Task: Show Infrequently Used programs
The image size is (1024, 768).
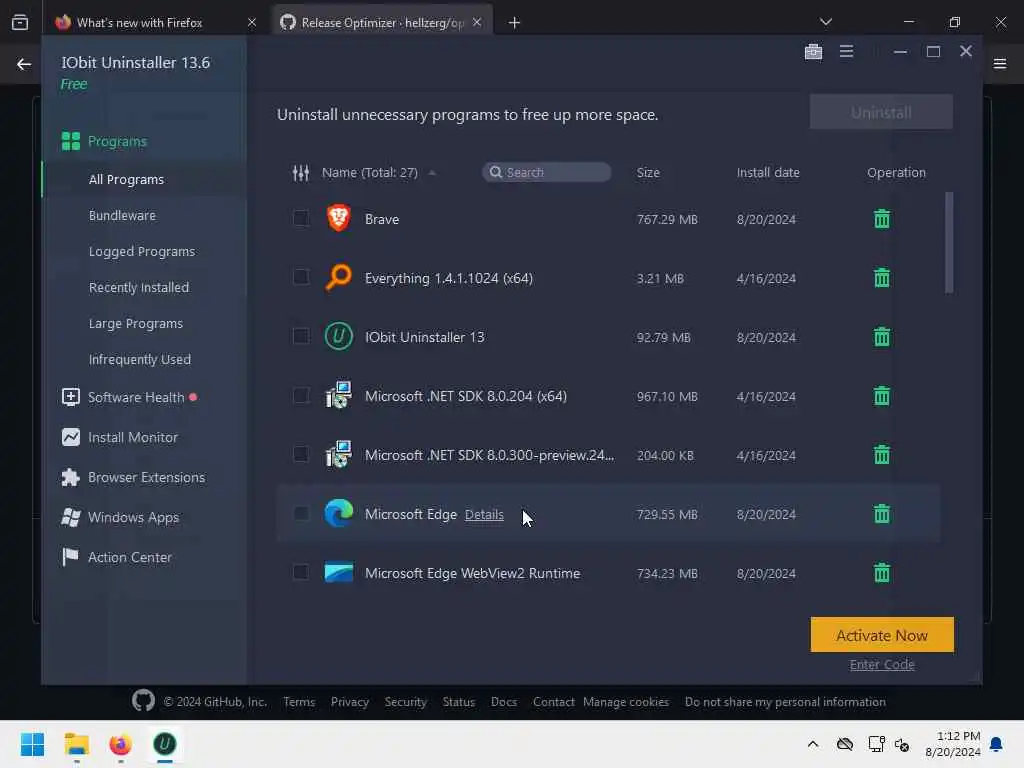Action: click(x=140, y=359)
